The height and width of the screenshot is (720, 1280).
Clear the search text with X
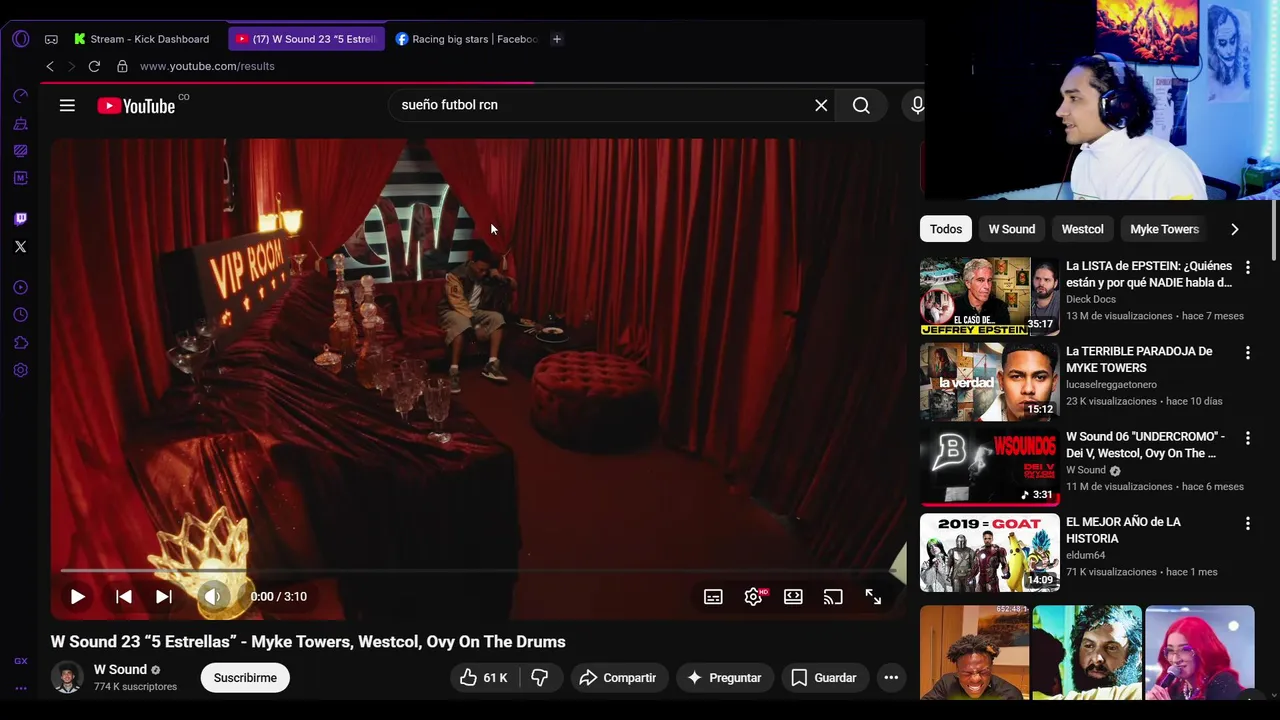click(821, 105)
